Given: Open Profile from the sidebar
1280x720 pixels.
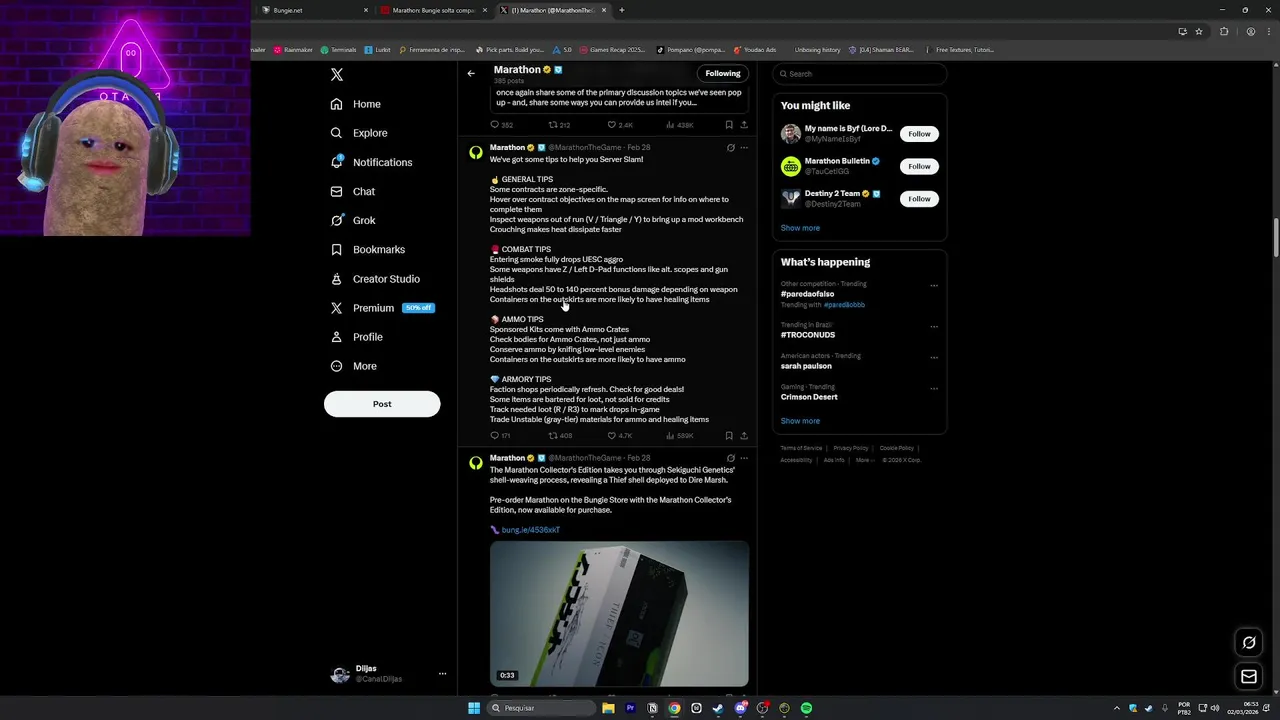Looking at the screenshot, I should [356, 337].
